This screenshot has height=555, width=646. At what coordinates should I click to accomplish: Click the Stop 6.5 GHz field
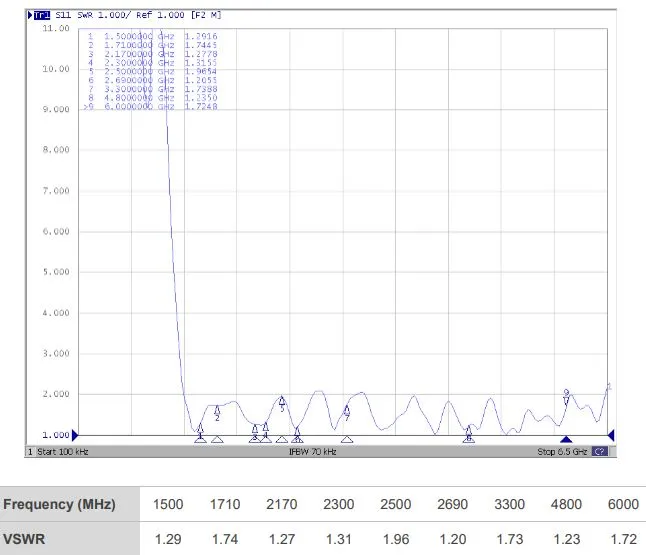point(562,452)
